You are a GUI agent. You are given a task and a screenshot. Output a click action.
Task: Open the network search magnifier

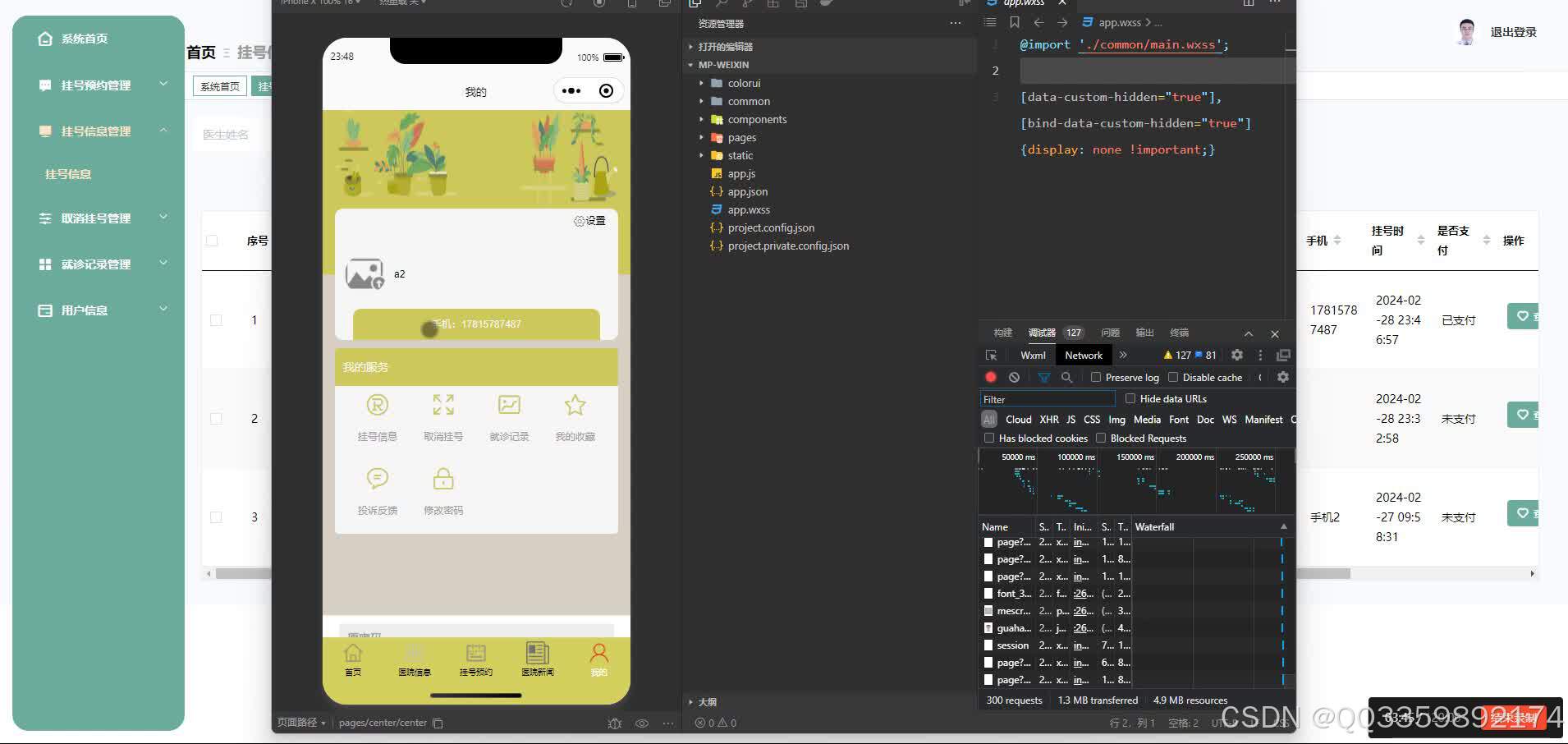(1066, 377)
